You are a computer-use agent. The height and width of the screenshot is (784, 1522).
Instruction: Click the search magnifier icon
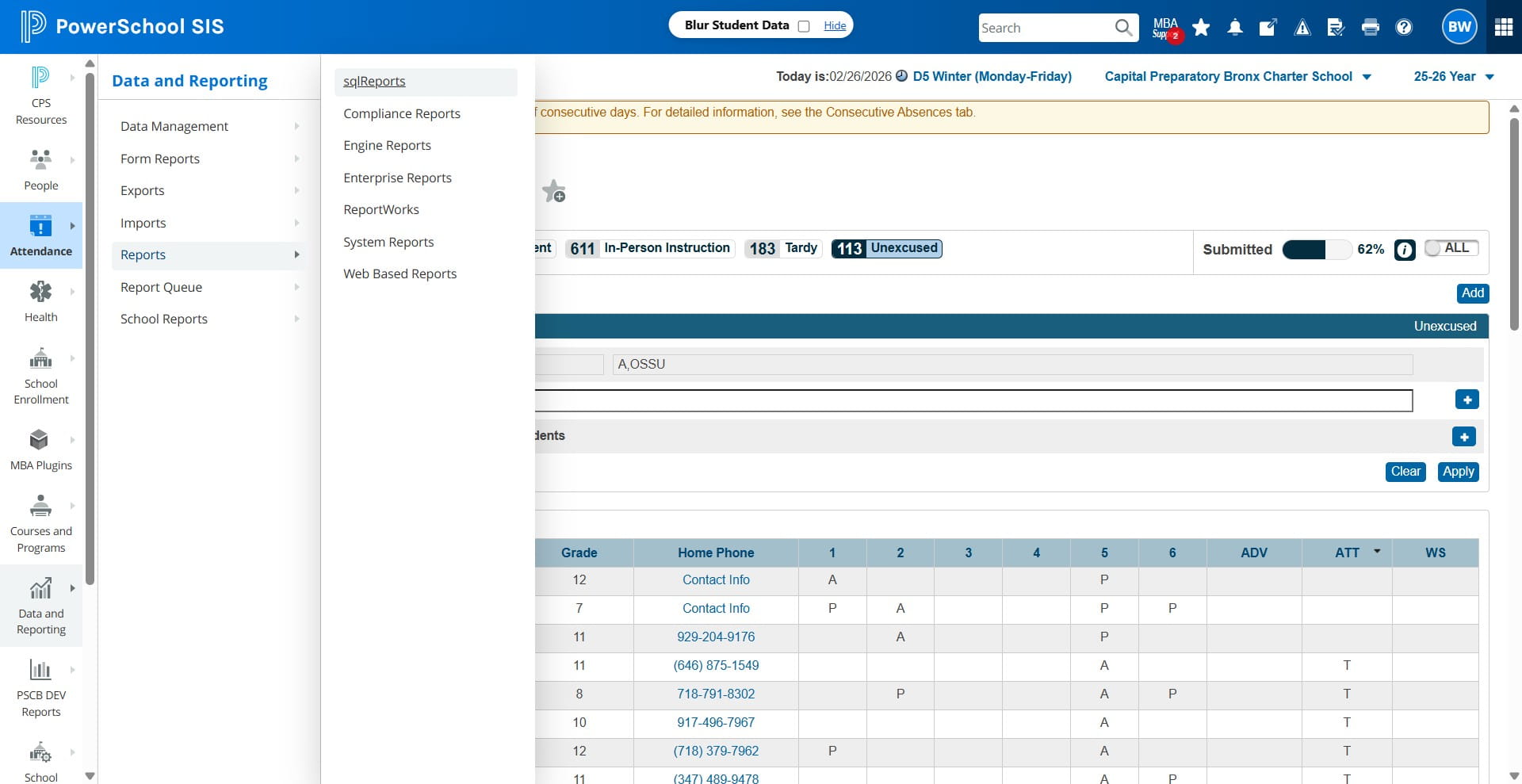pyautogui.click(x=1123, y=28)
